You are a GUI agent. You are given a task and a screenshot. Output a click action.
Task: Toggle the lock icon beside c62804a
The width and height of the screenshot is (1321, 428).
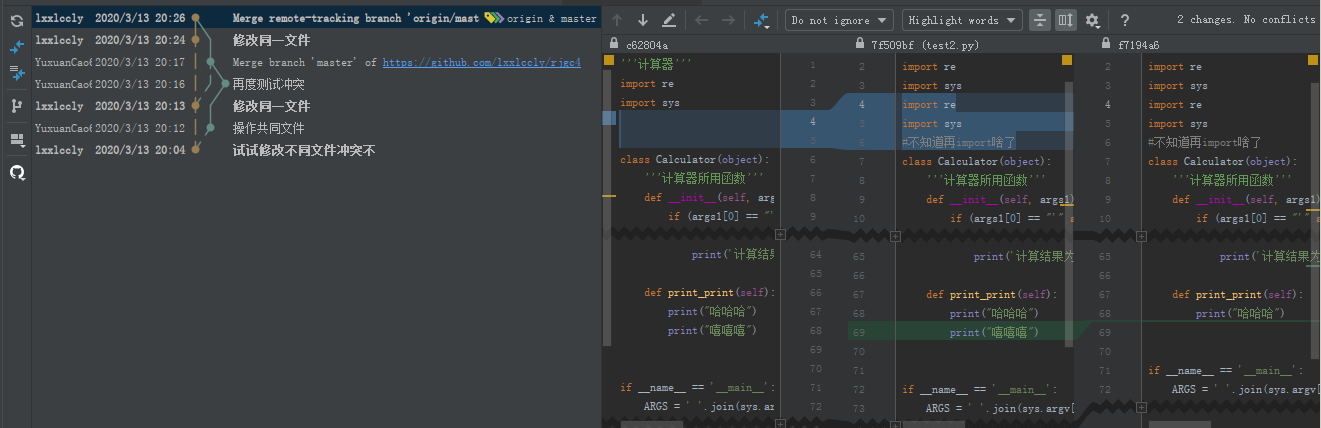pos(612,45)
